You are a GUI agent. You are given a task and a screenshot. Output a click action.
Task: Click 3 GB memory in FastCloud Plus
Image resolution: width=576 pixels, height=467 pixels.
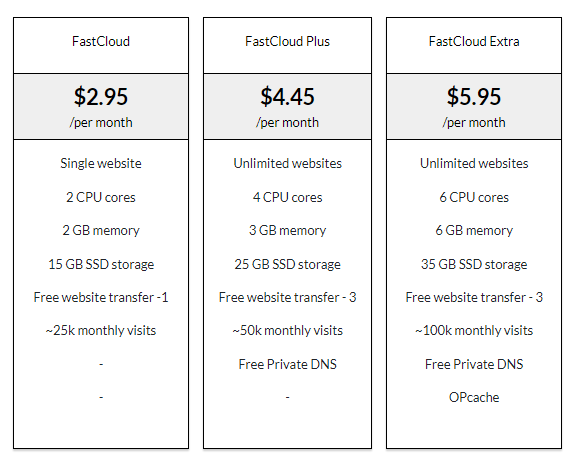tap(287, 230)
